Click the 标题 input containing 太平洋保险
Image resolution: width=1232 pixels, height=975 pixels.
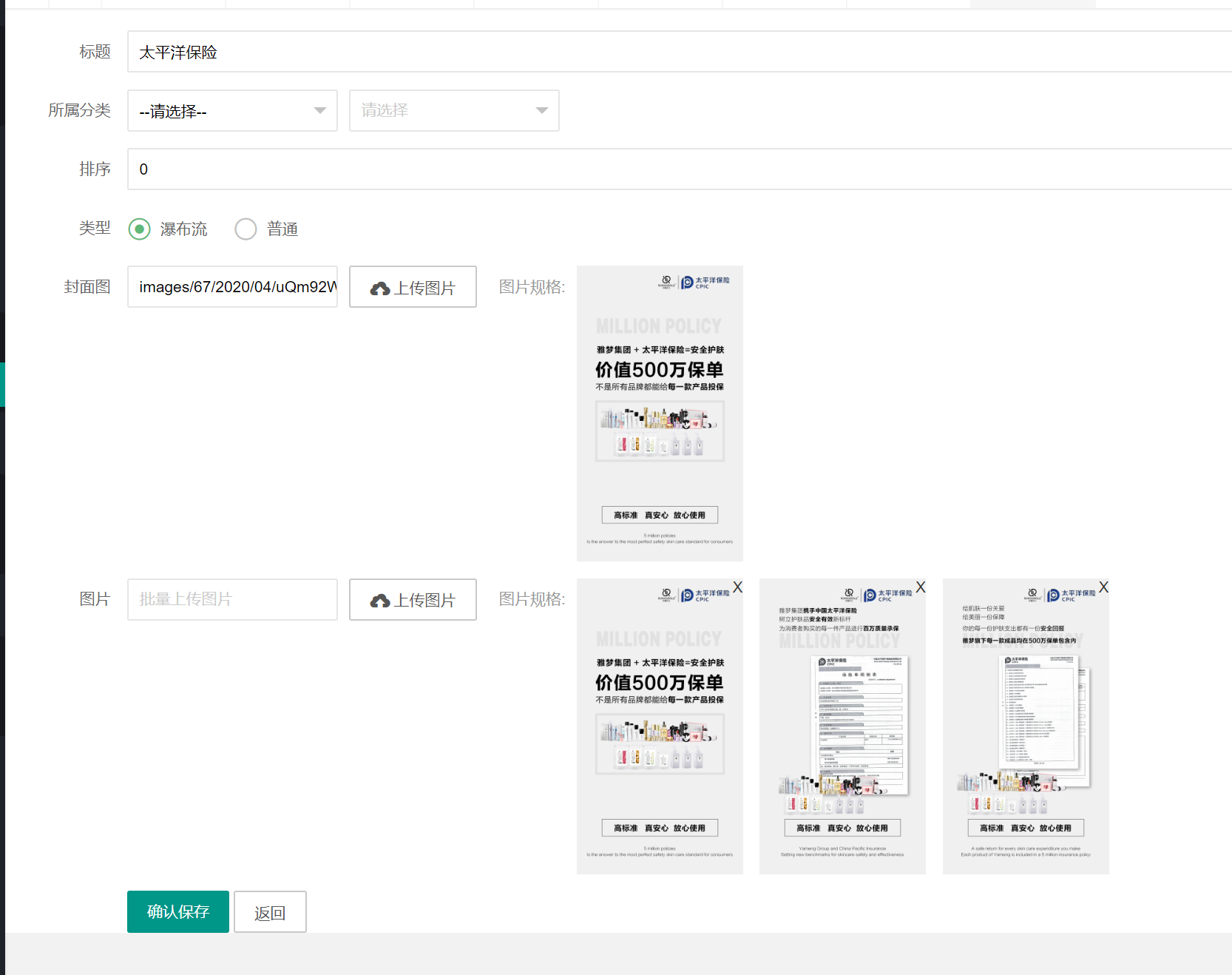(x=680, y=52)
